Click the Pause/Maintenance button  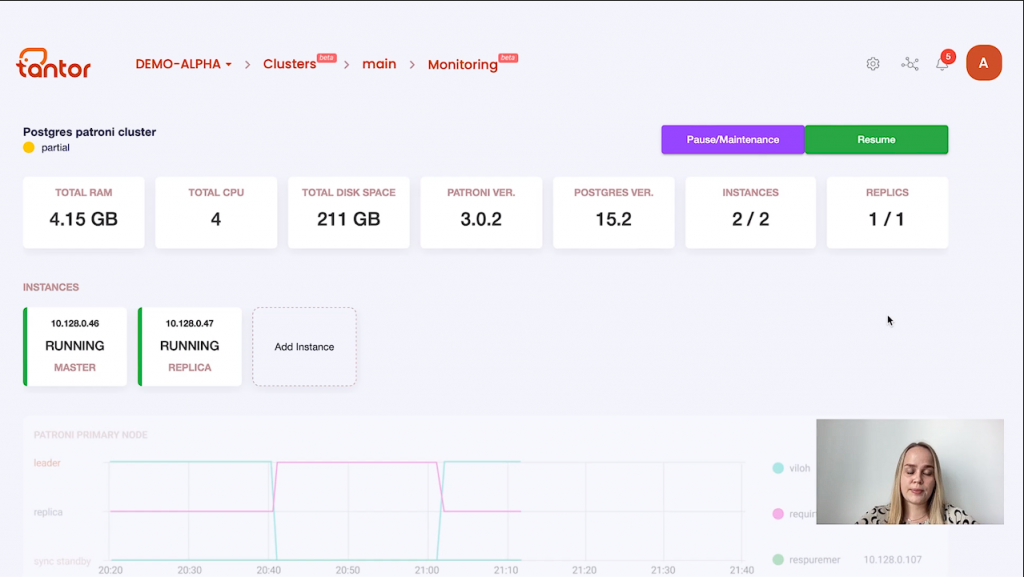coord(733,140)
